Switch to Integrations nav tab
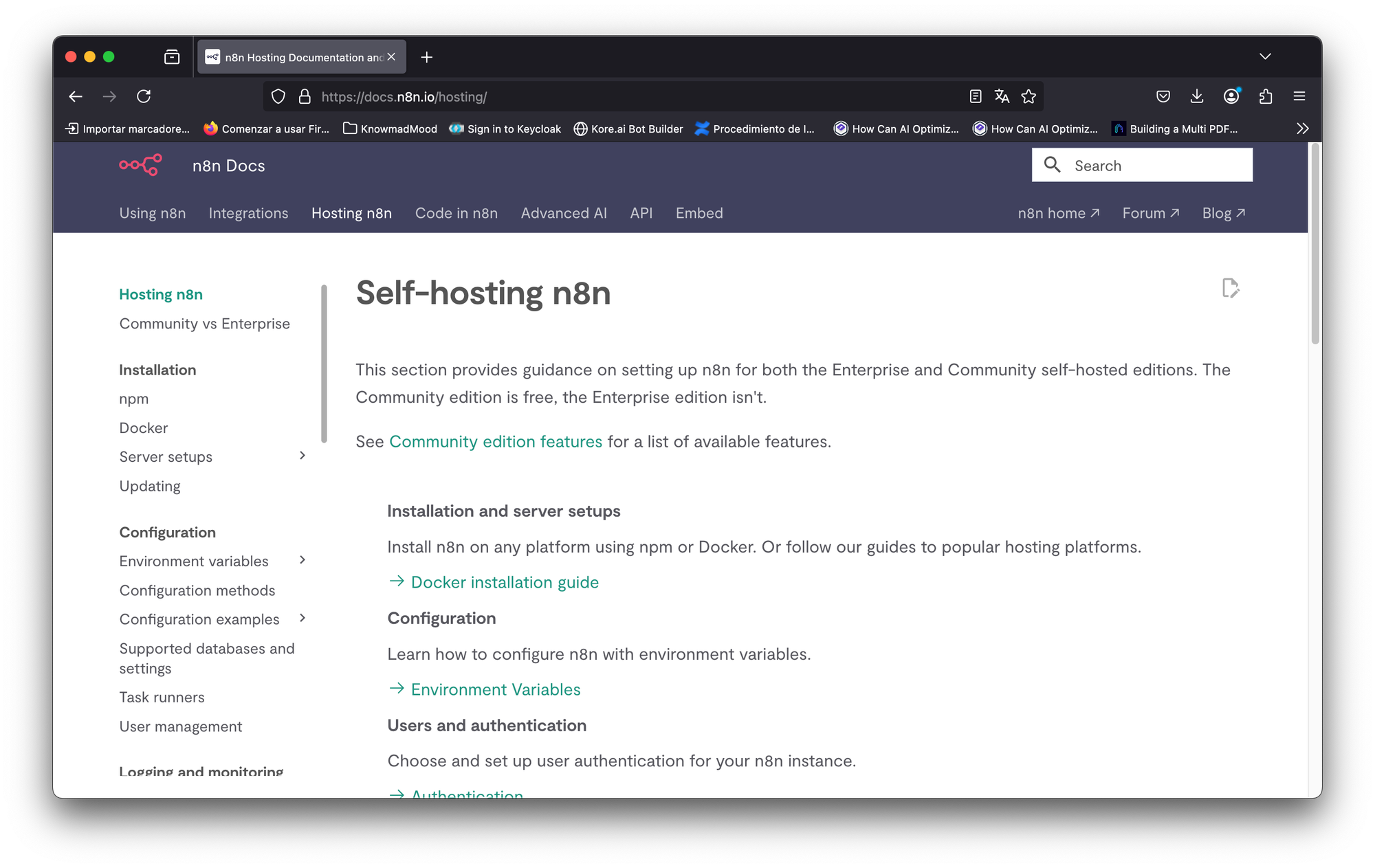 248,213
